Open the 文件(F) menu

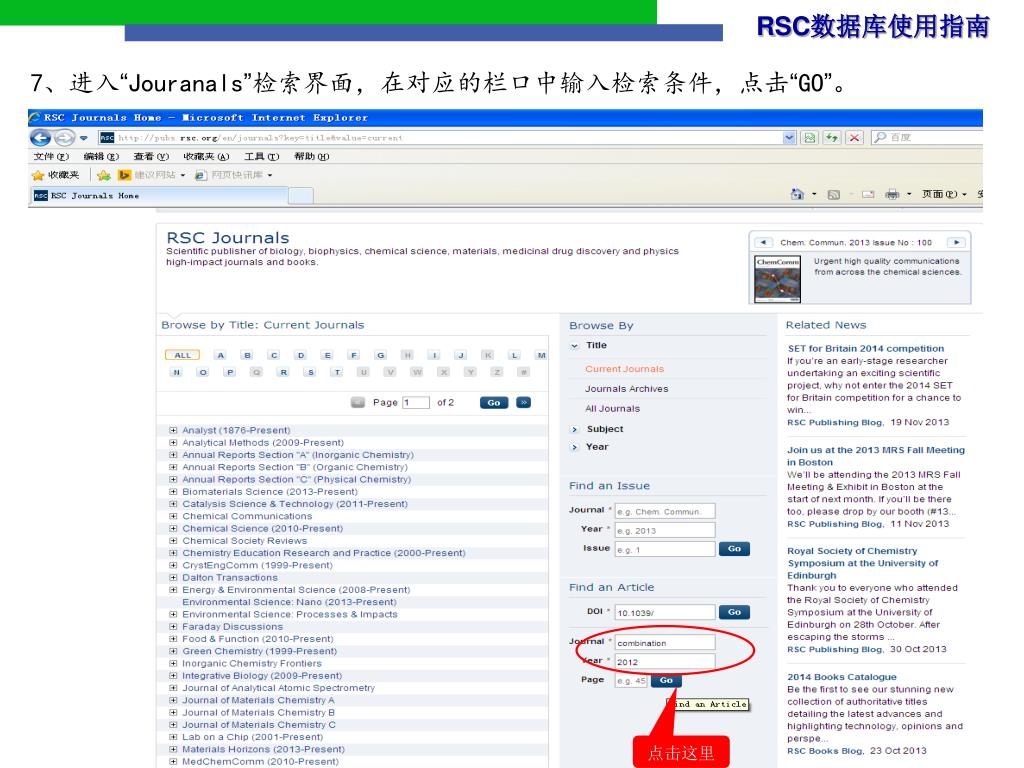click(51, 157)
